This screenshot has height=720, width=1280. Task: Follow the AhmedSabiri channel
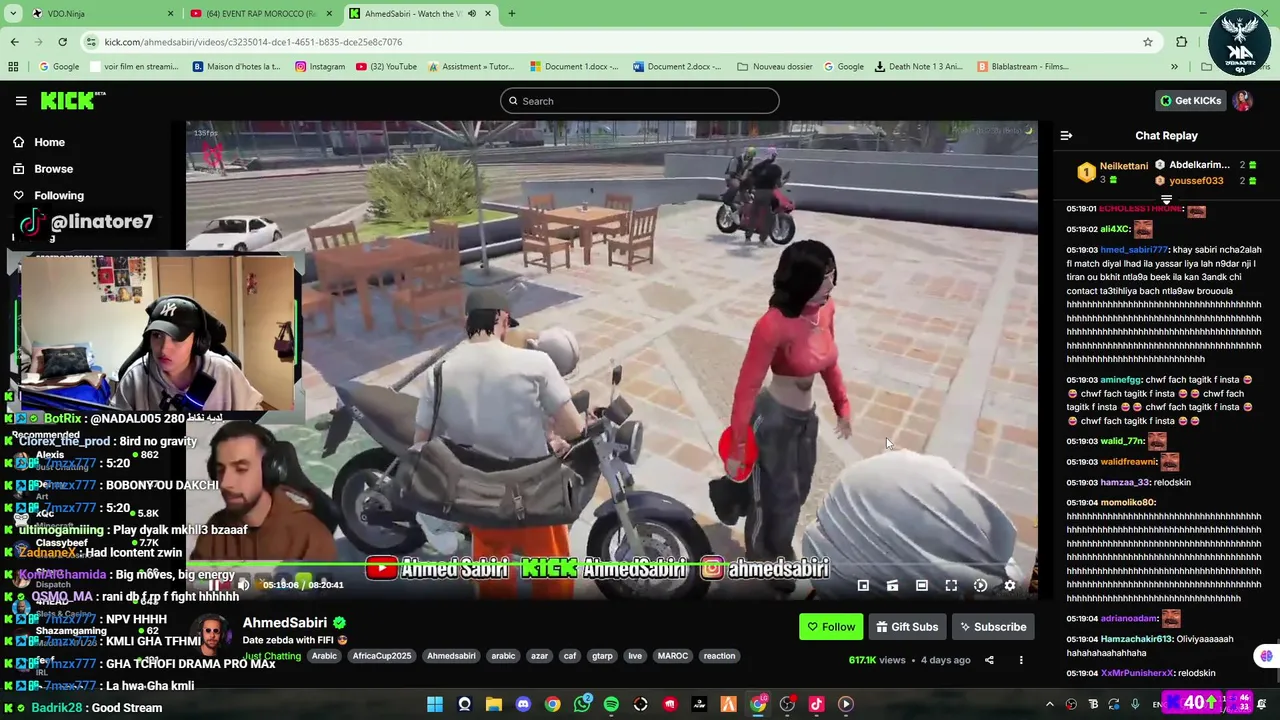[x=831, y=627]
